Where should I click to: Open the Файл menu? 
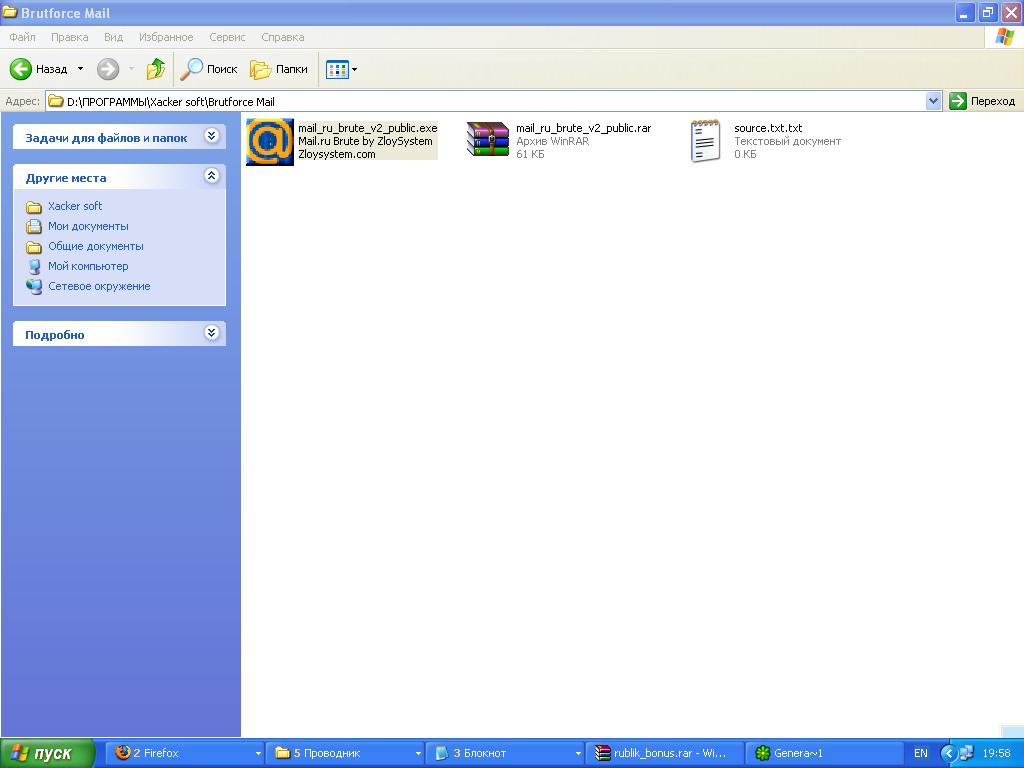click(22, 37)
